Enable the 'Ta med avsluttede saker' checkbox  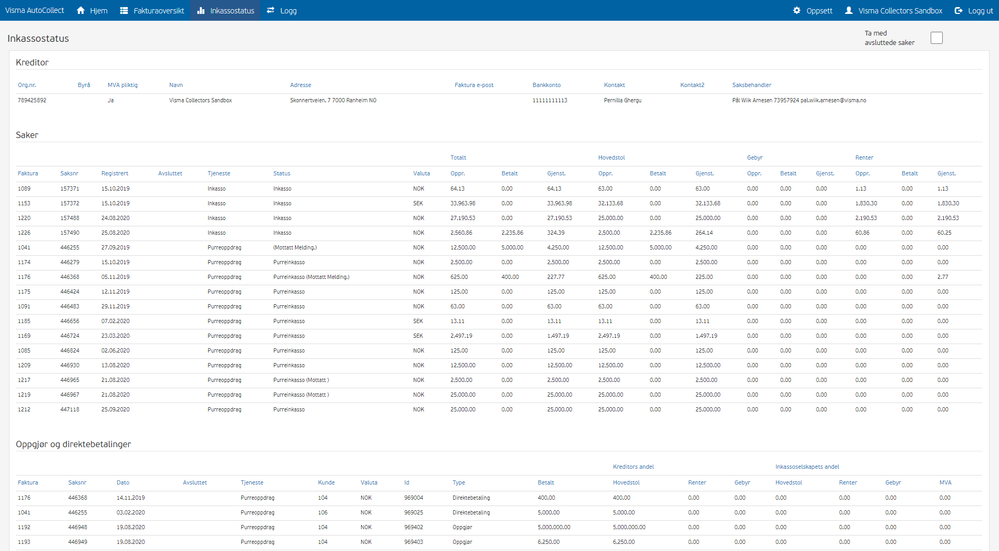936,38
